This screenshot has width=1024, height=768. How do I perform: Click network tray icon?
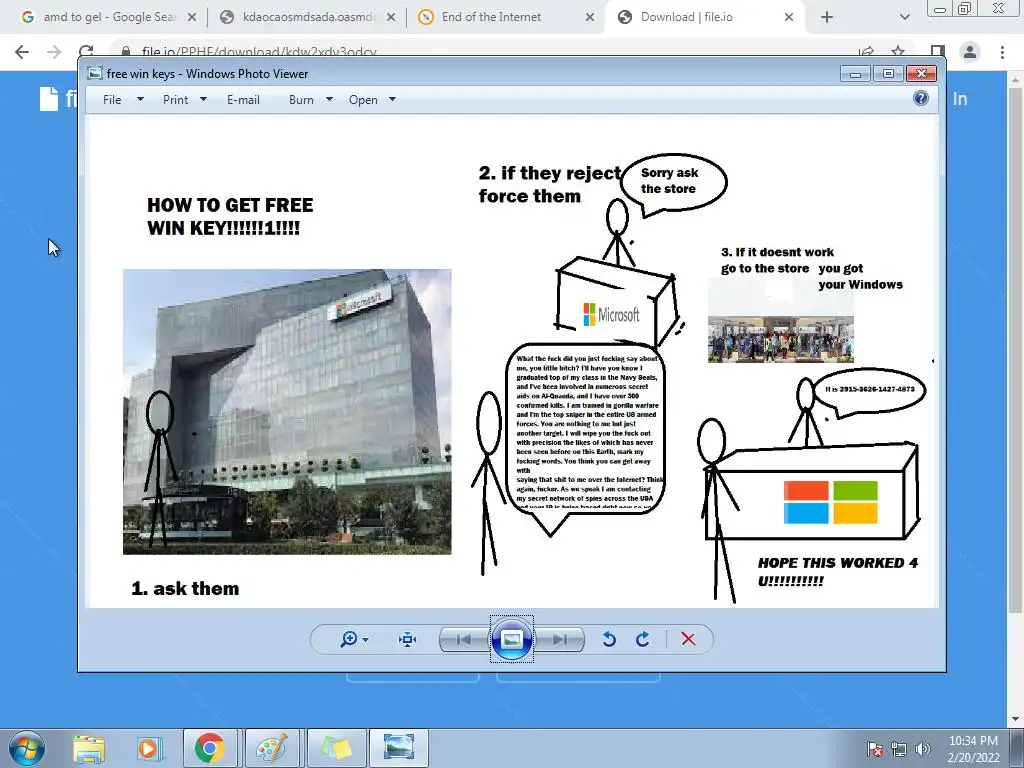coord(899,749)
